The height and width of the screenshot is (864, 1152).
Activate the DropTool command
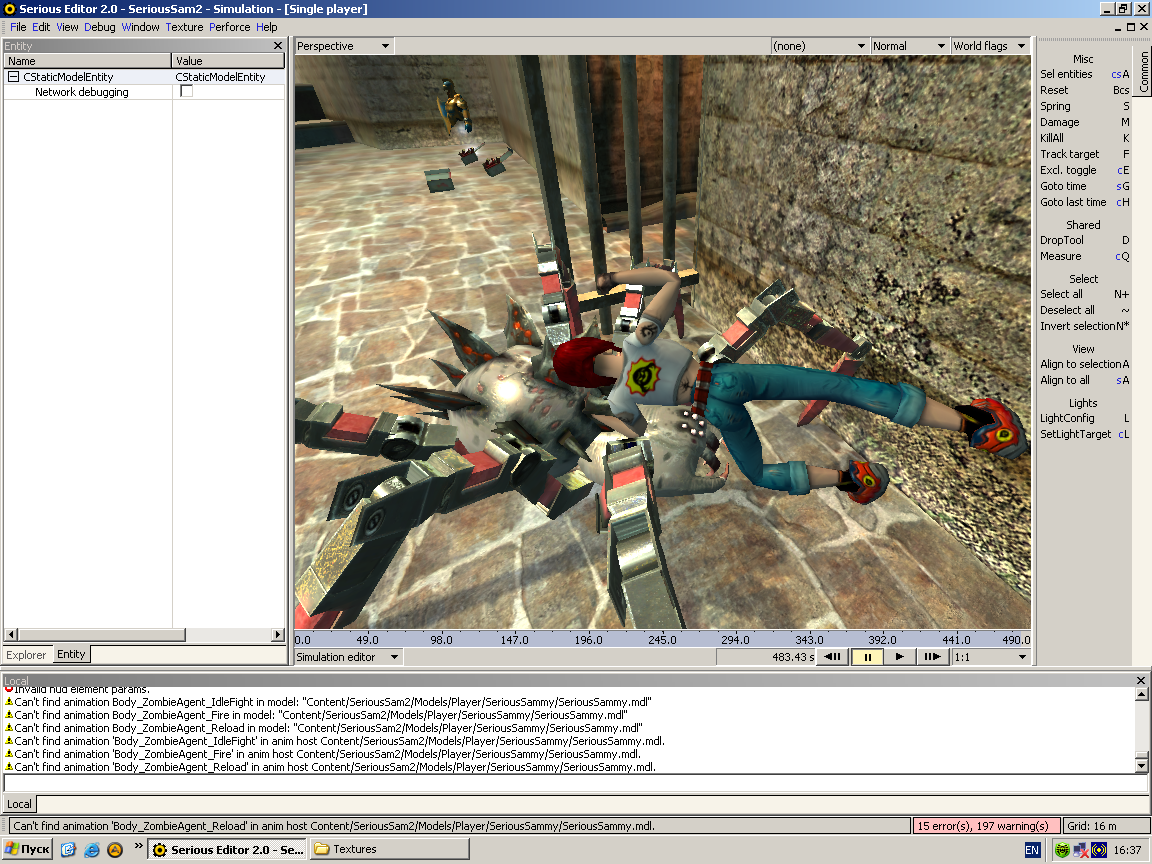coord(1084,240)
